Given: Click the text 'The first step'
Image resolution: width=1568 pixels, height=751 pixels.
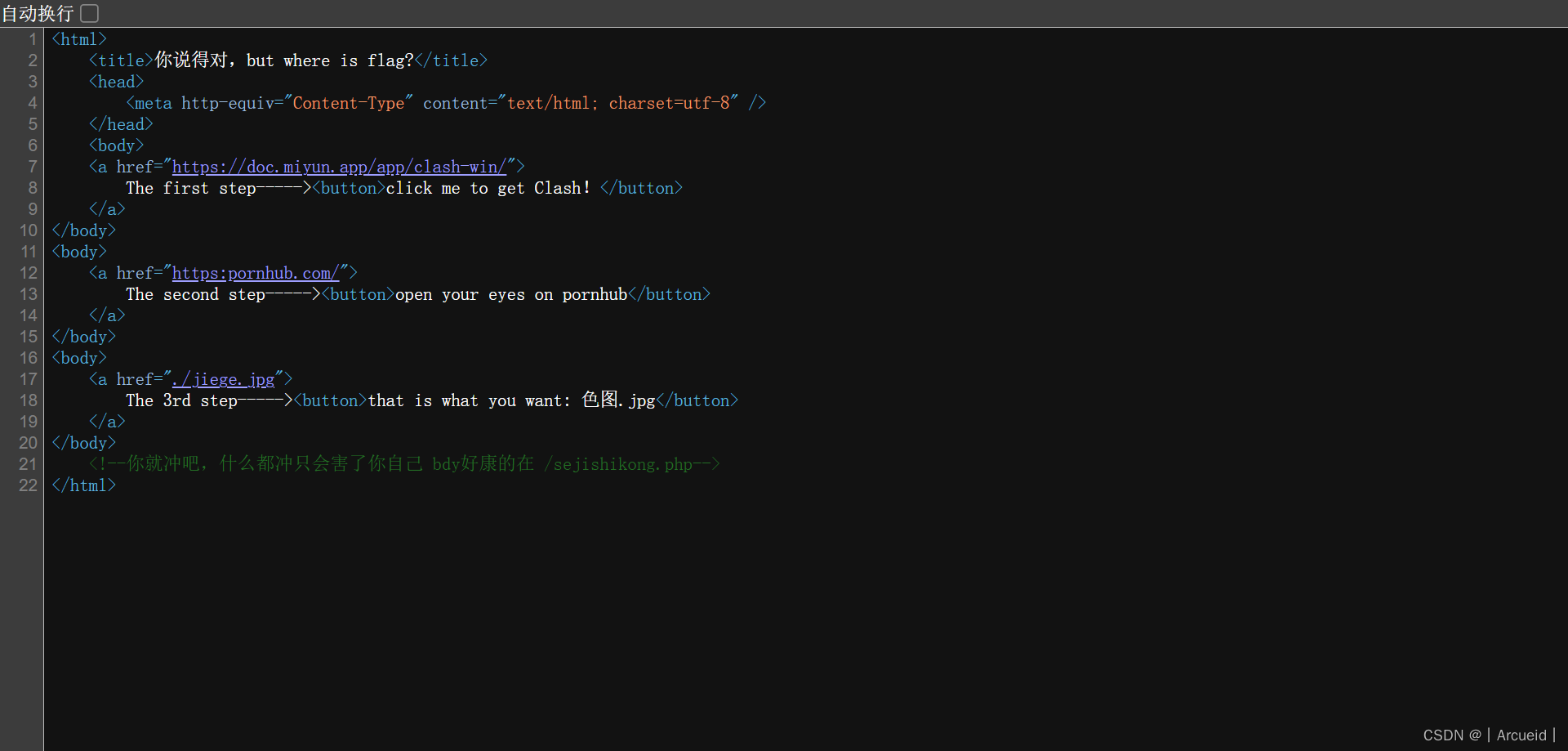Looking at the screenshot, I should pyautogui.click(x=191, y=188).
